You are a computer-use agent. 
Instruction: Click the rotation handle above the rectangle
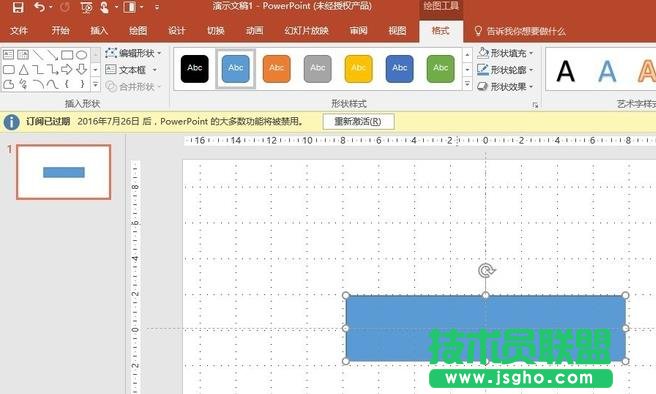[x=486, y=271]
